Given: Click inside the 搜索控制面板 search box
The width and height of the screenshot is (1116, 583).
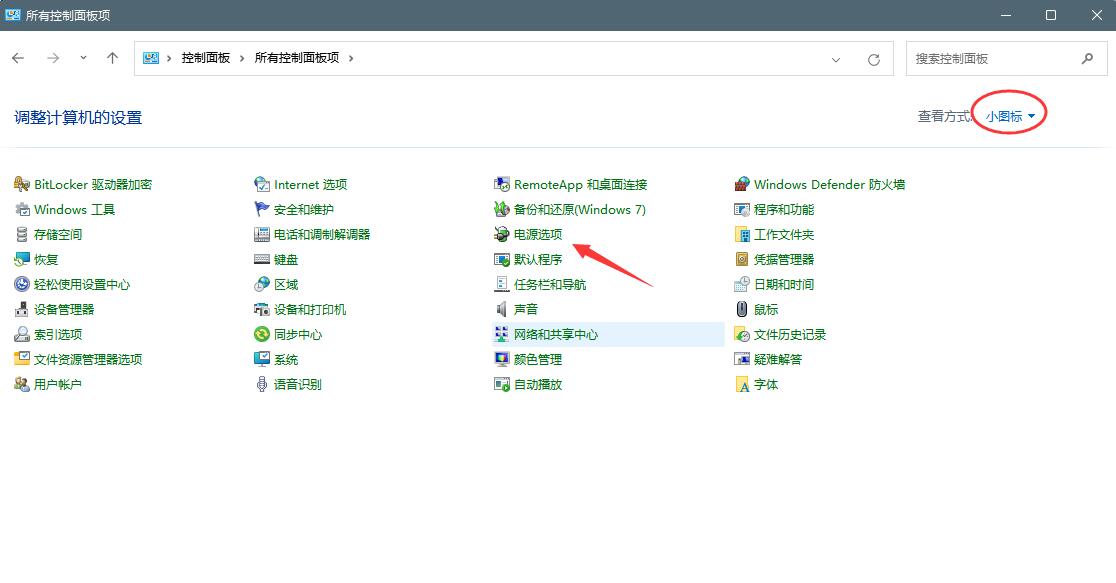Looking at the screenshot, I should pyautogui.click(x=990, y=58).
